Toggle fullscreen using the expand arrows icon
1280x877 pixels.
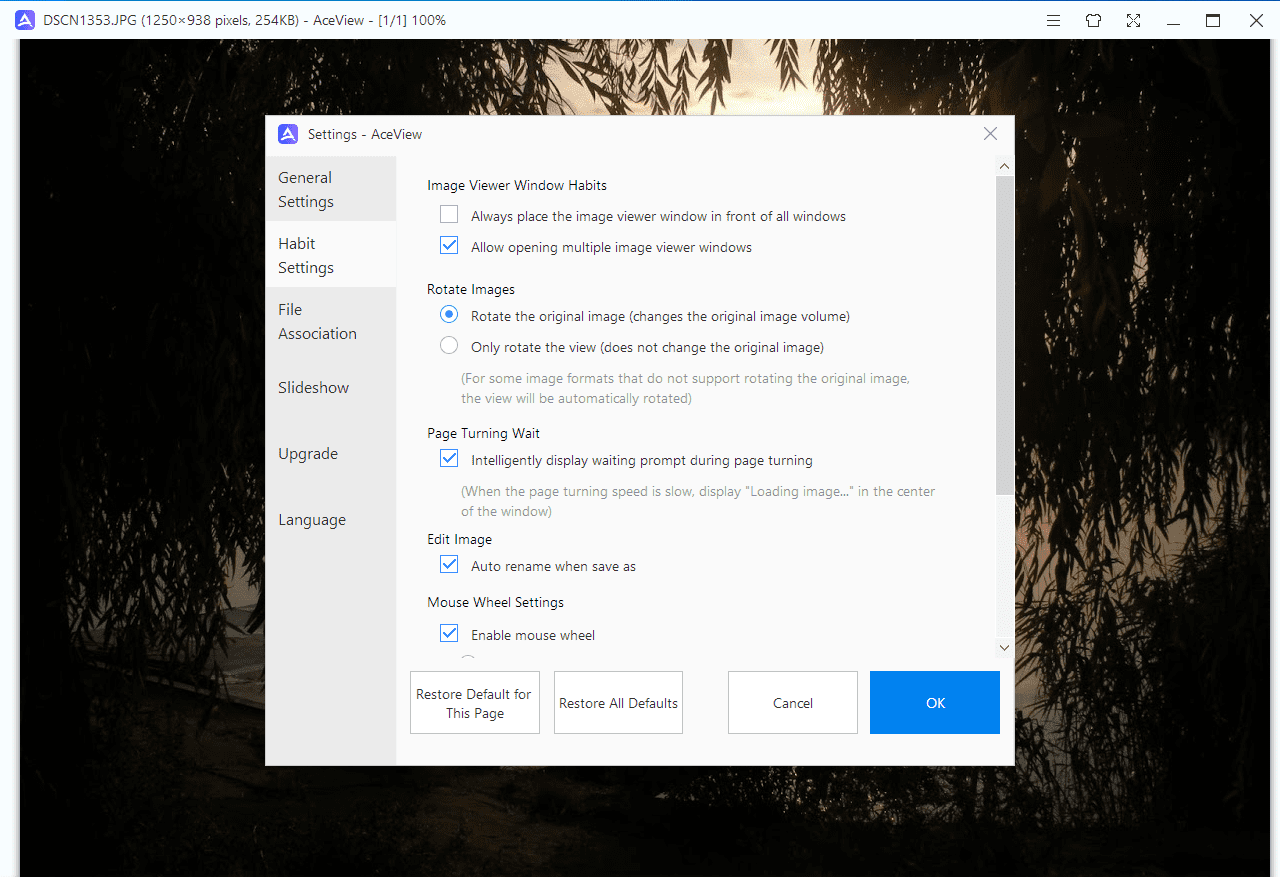click(1133, 20)
